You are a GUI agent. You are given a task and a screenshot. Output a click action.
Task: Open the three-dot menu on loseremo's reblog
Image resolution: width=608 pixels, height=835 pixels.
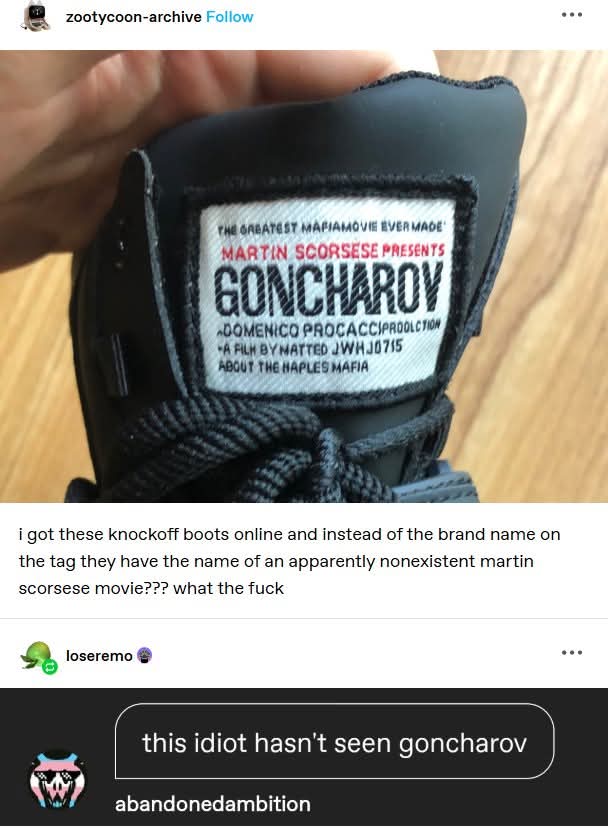tap(572, 653)
